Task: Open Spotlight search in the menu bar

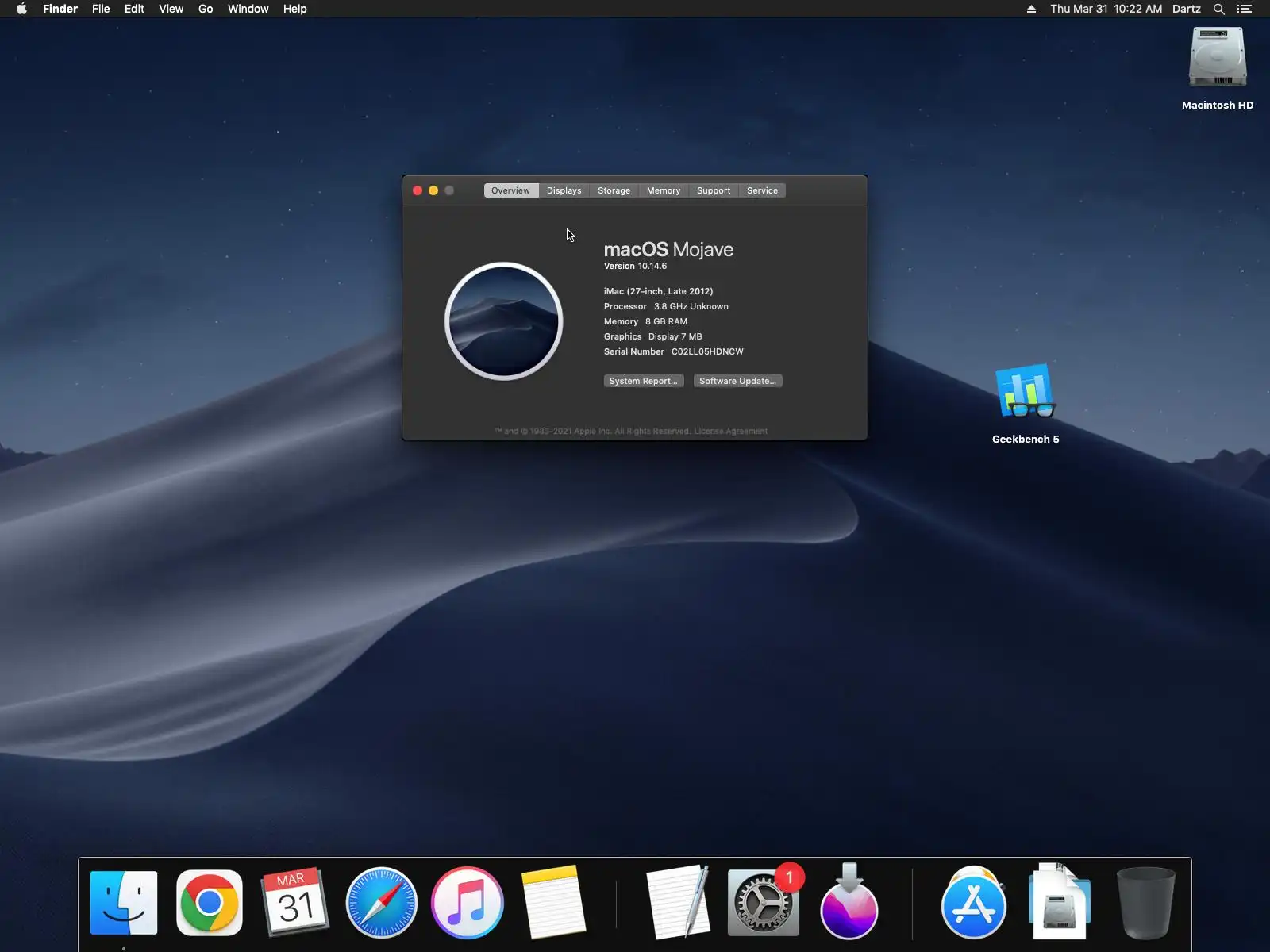Action: coord(1219,9)
